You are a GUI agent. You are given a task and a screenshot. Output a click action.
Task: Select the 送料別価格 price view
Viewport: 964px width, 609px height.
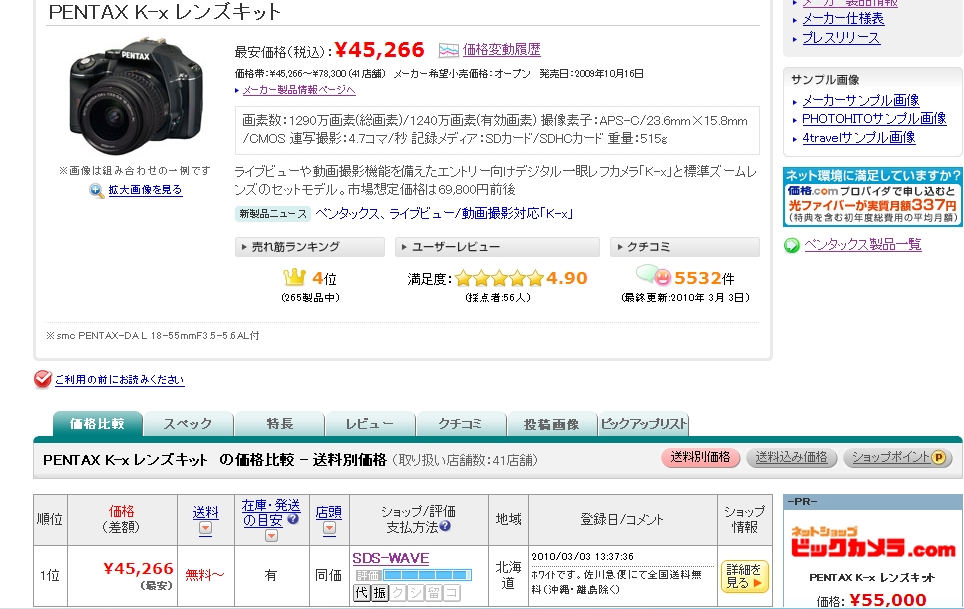(700, 458)
